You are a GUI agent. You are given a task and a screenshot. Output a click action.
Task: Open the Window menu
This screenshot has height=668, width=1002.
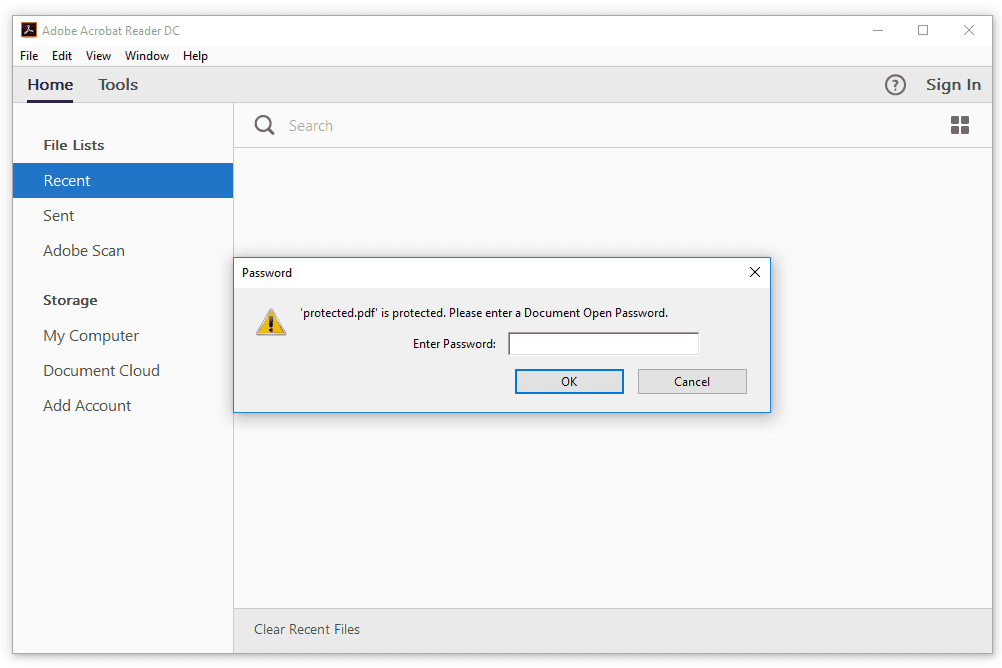point(146,56)
